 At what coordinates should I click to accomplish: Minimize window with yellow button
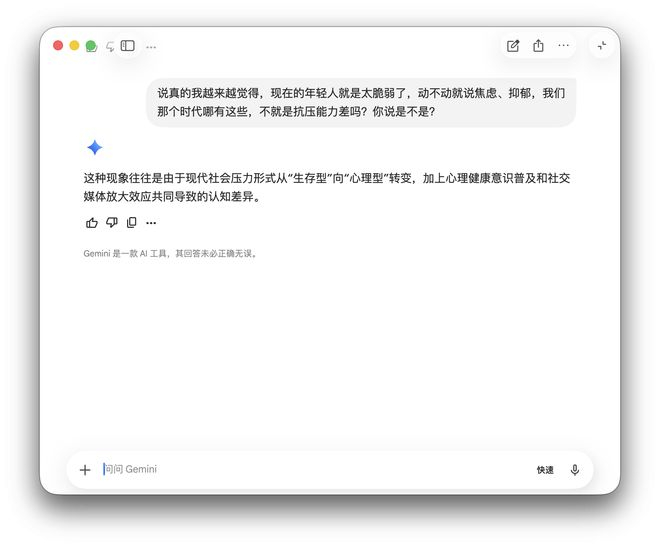pos(75,45)
